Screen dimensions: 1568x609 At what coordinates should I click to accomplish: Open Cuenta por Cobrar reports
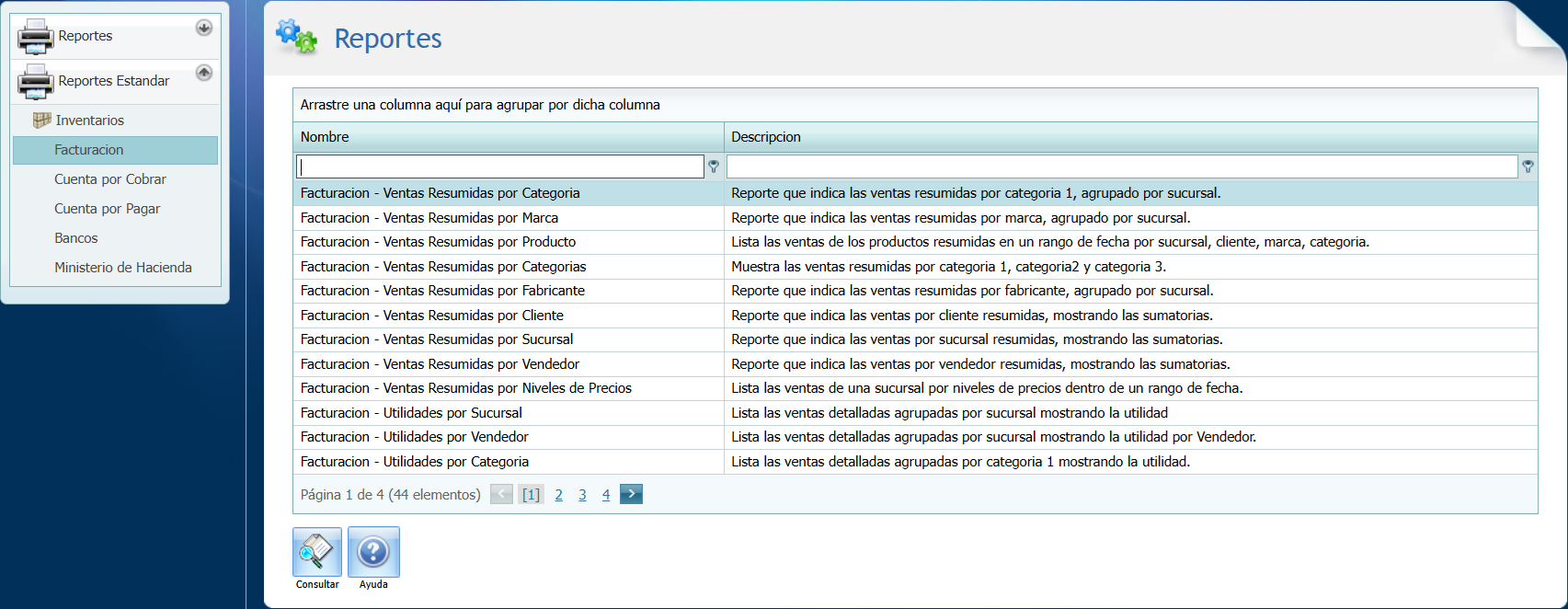pos(110,179)
